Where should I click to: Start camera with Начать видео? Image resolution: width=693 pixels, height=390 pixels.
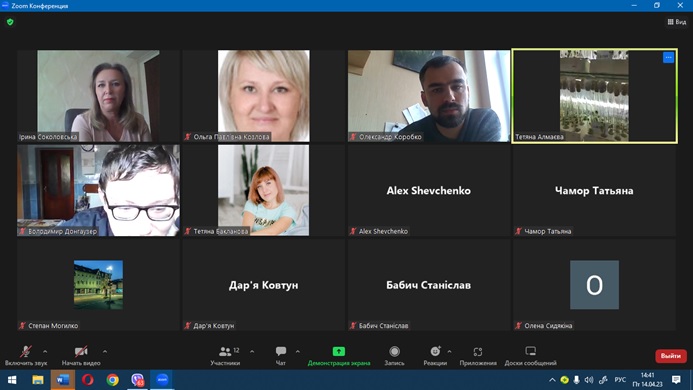pos(81,356)
